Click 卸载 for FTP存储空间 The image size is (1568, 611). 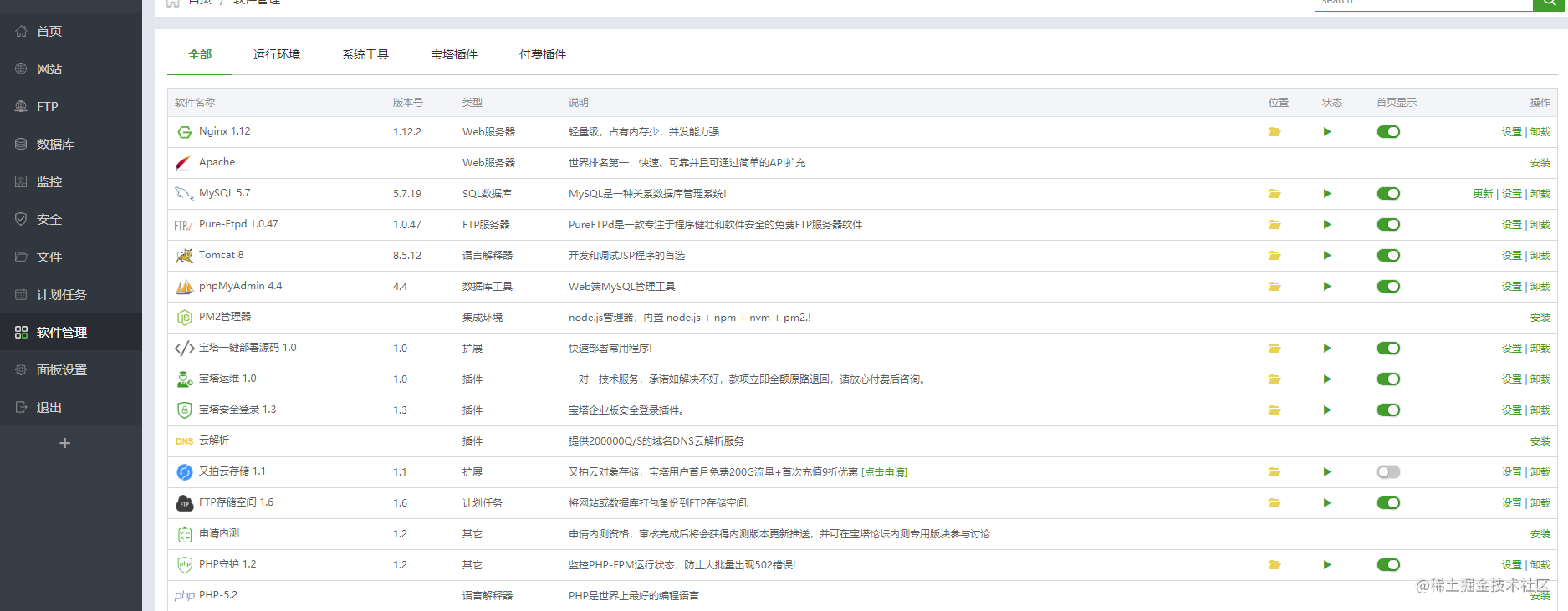pyautogui.click(x=1540, y=503)
